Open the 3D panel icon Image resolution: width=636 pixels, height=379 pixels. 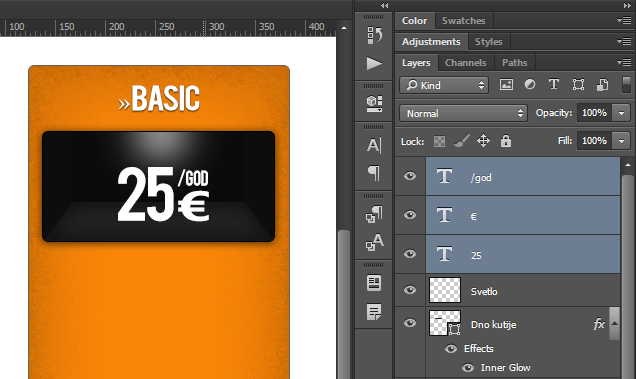tap(374, 103)
